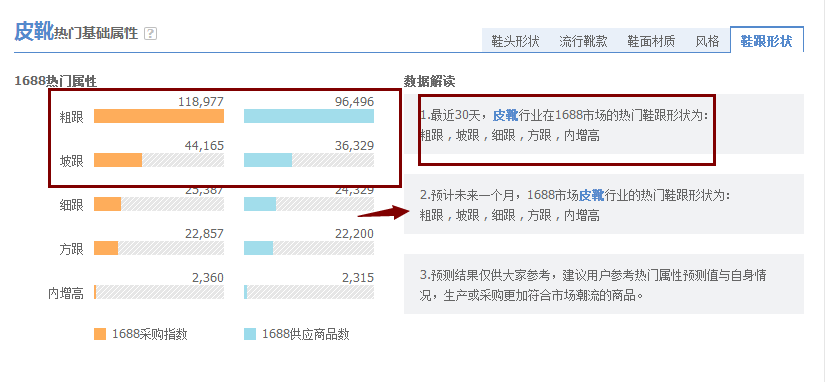
Task: Click the 1688采购指数 legend label
Action: tap(149, 334)
